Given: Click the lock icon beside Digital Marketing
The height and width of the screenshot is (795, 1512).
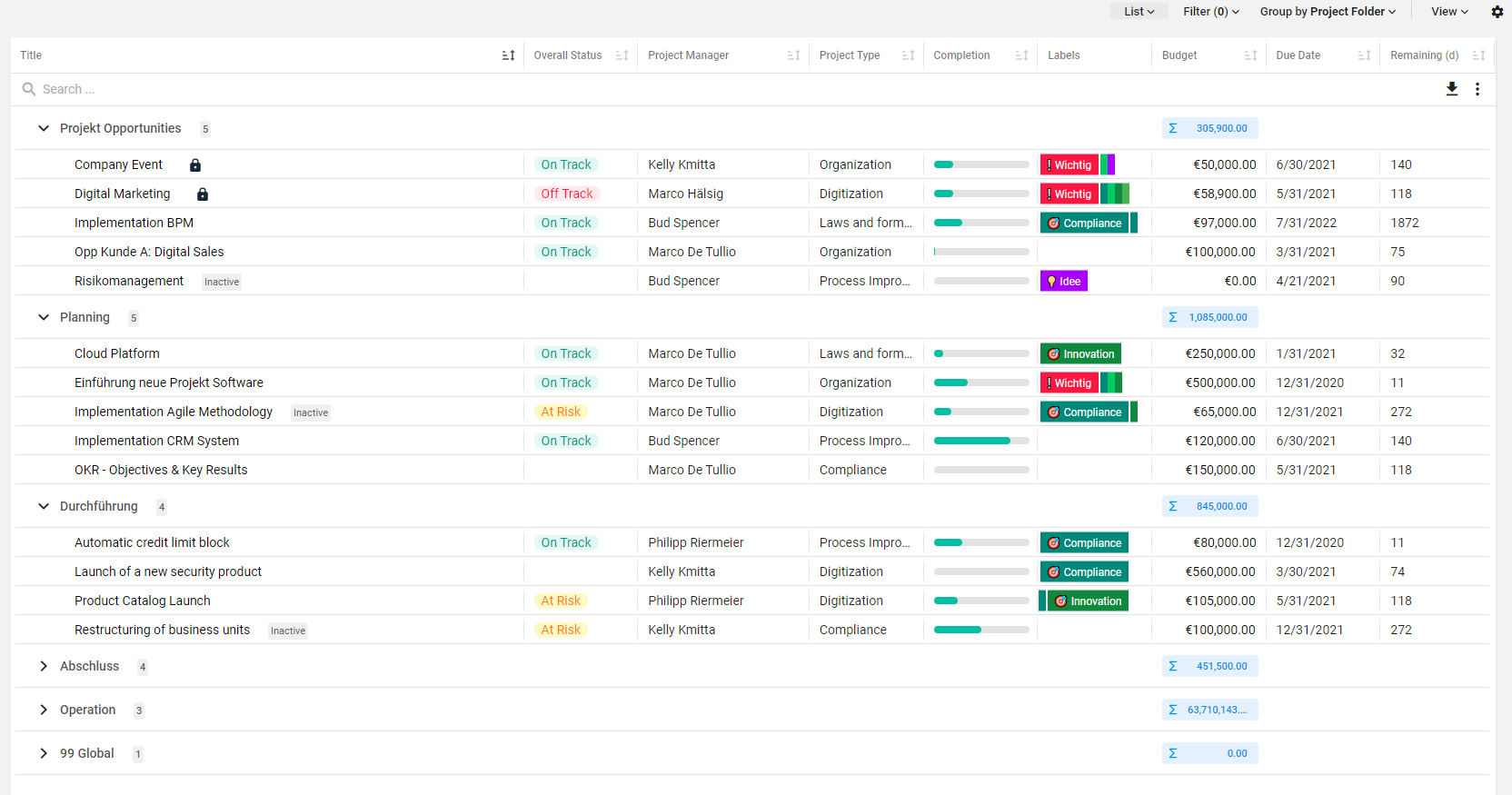Looking at the screenshot, I should pos(202,194).
